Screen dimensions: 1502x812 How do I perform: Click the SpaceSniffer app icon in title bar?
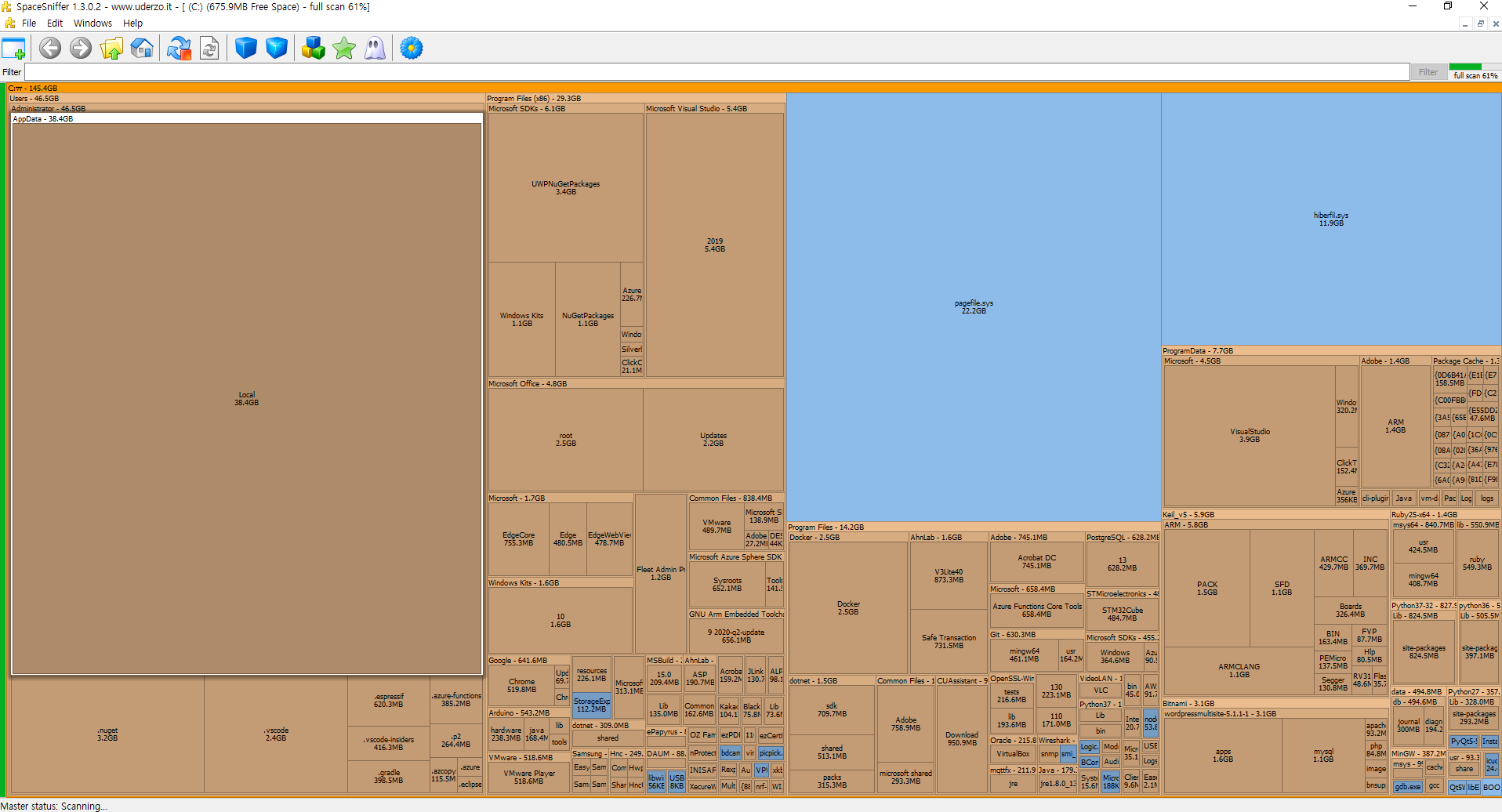(x=7, y=6)
